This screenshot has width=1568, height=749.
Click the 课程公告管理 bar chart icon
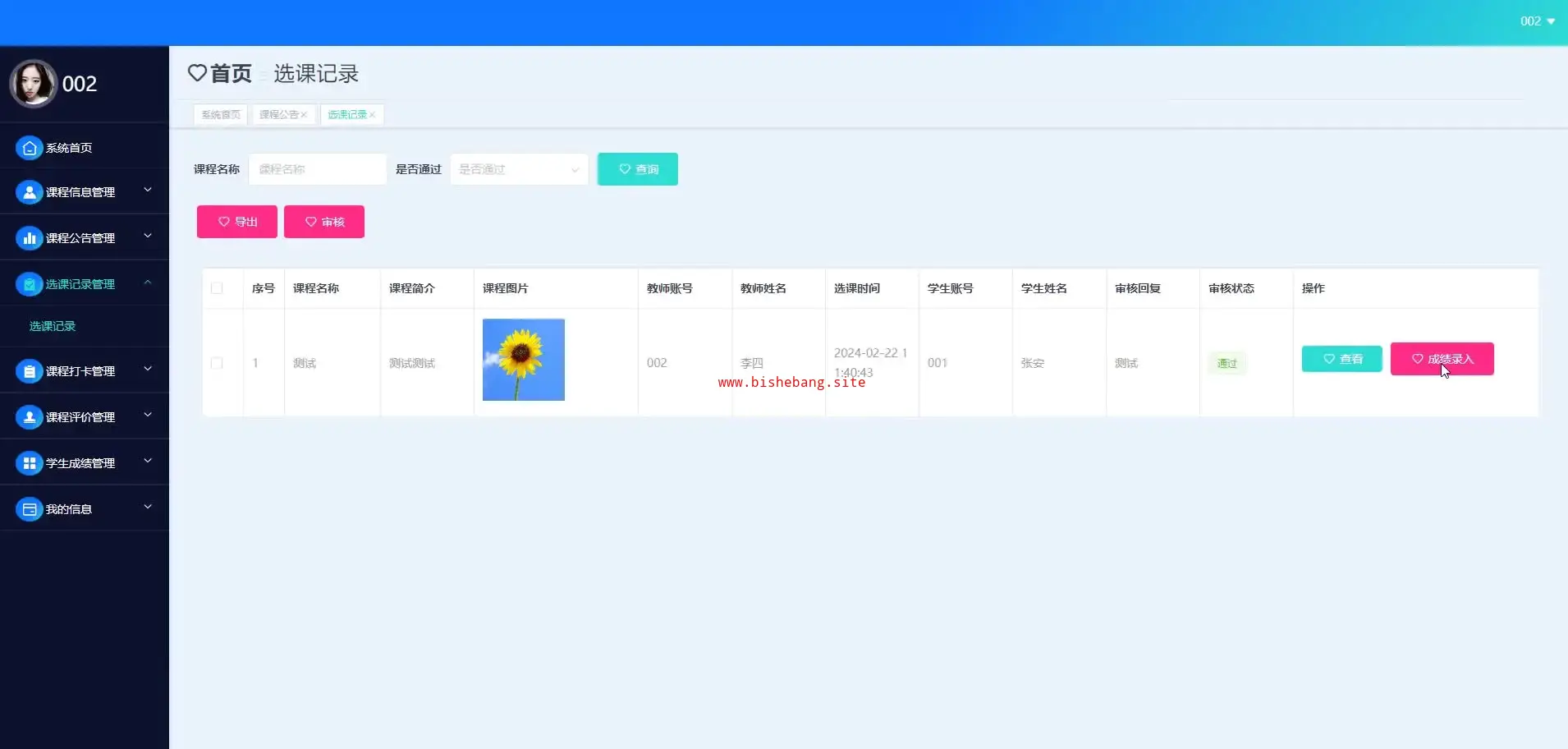pyautogui.click(x=30, y=238)
